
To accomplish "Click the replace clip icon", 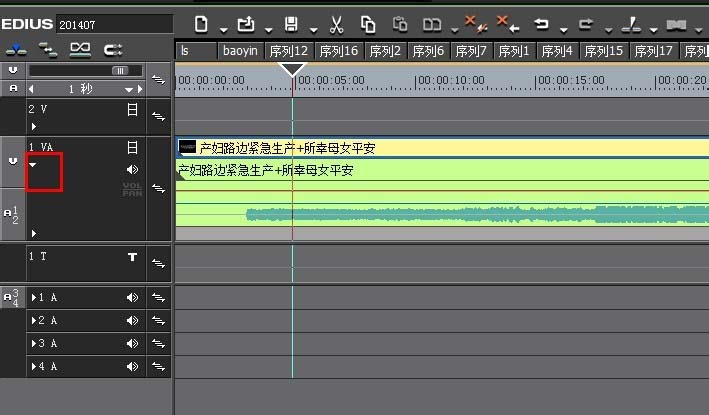I will click(x=432, y=24).
